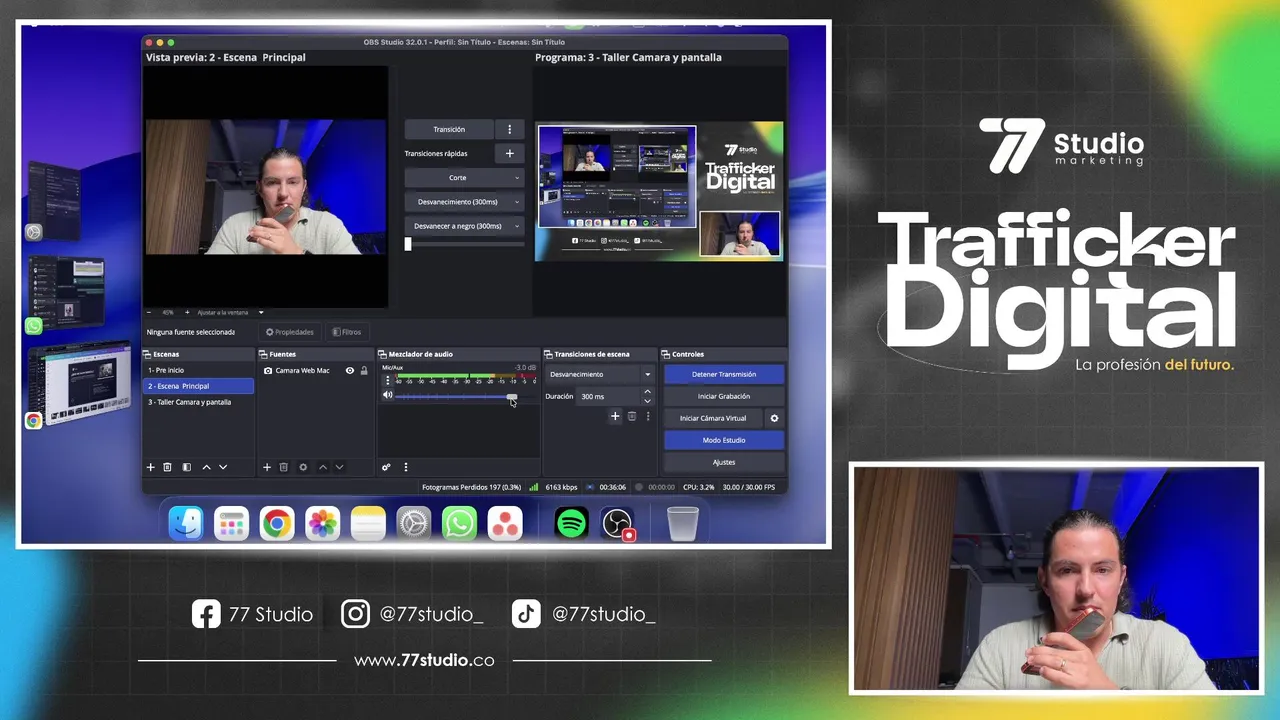Open the Ajustar a la ventana scaling dropdown
This screenshot has height=720, width=1280.
pos(230,312)
